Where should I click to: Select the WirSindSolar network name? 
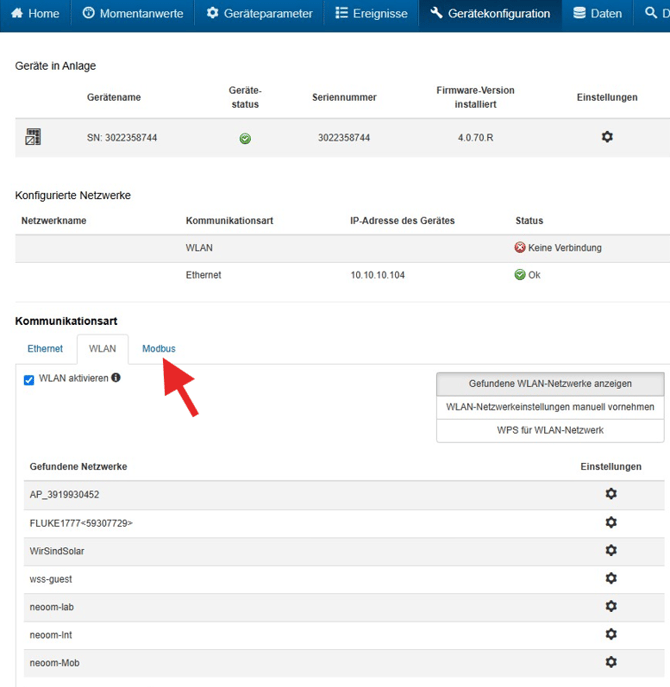57,551
